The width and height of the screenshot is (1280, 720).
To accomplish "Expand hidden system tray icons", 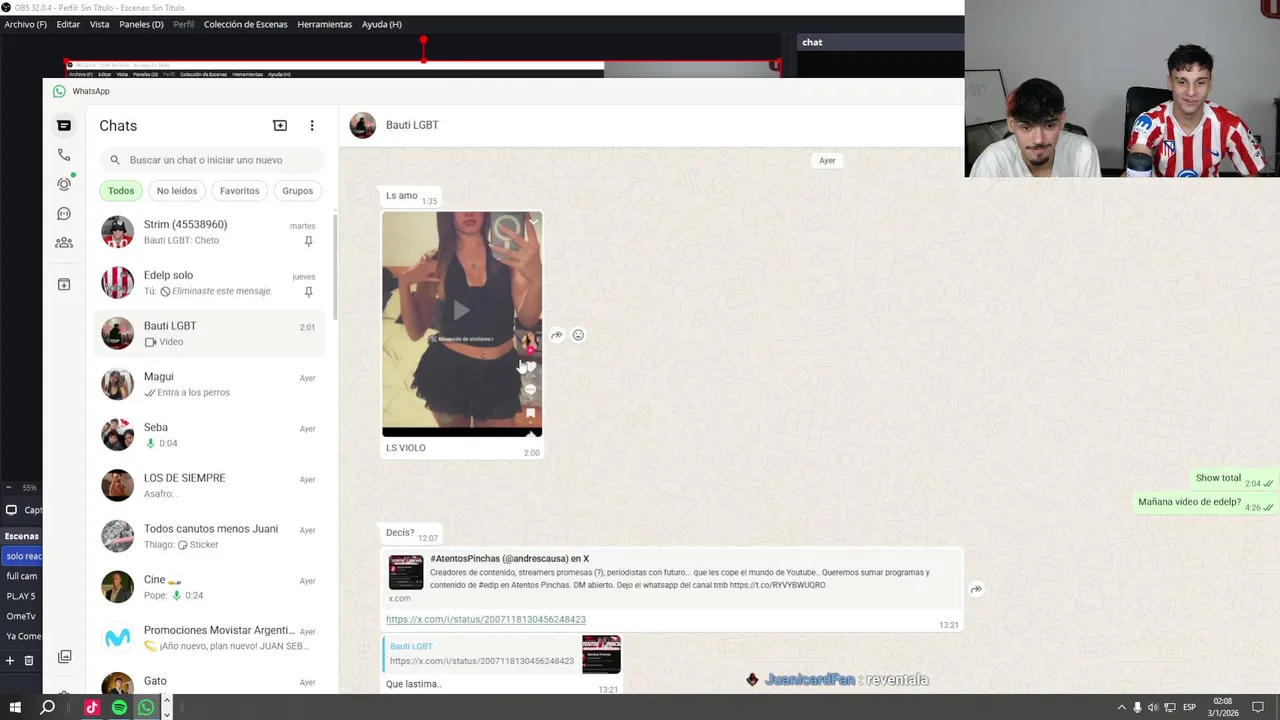I will (1121, 708).
